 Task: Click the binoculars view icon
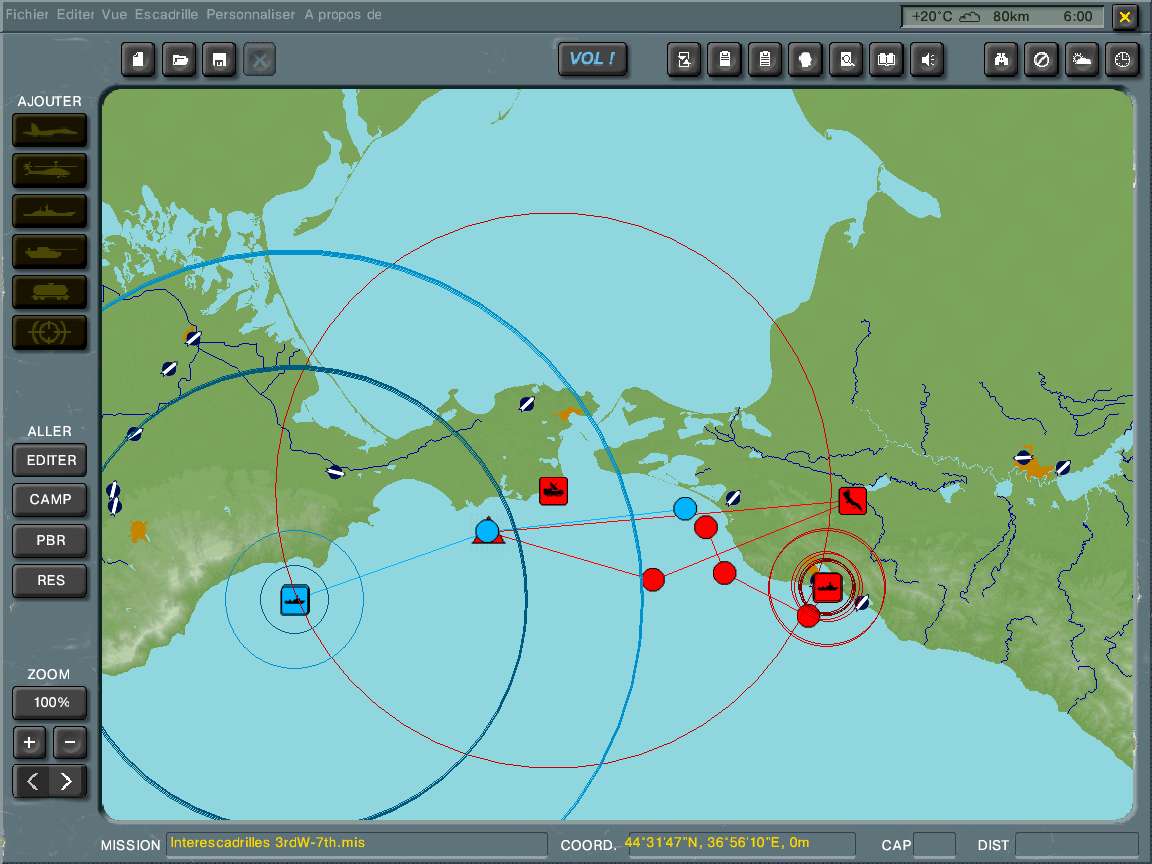point(1001,60)
